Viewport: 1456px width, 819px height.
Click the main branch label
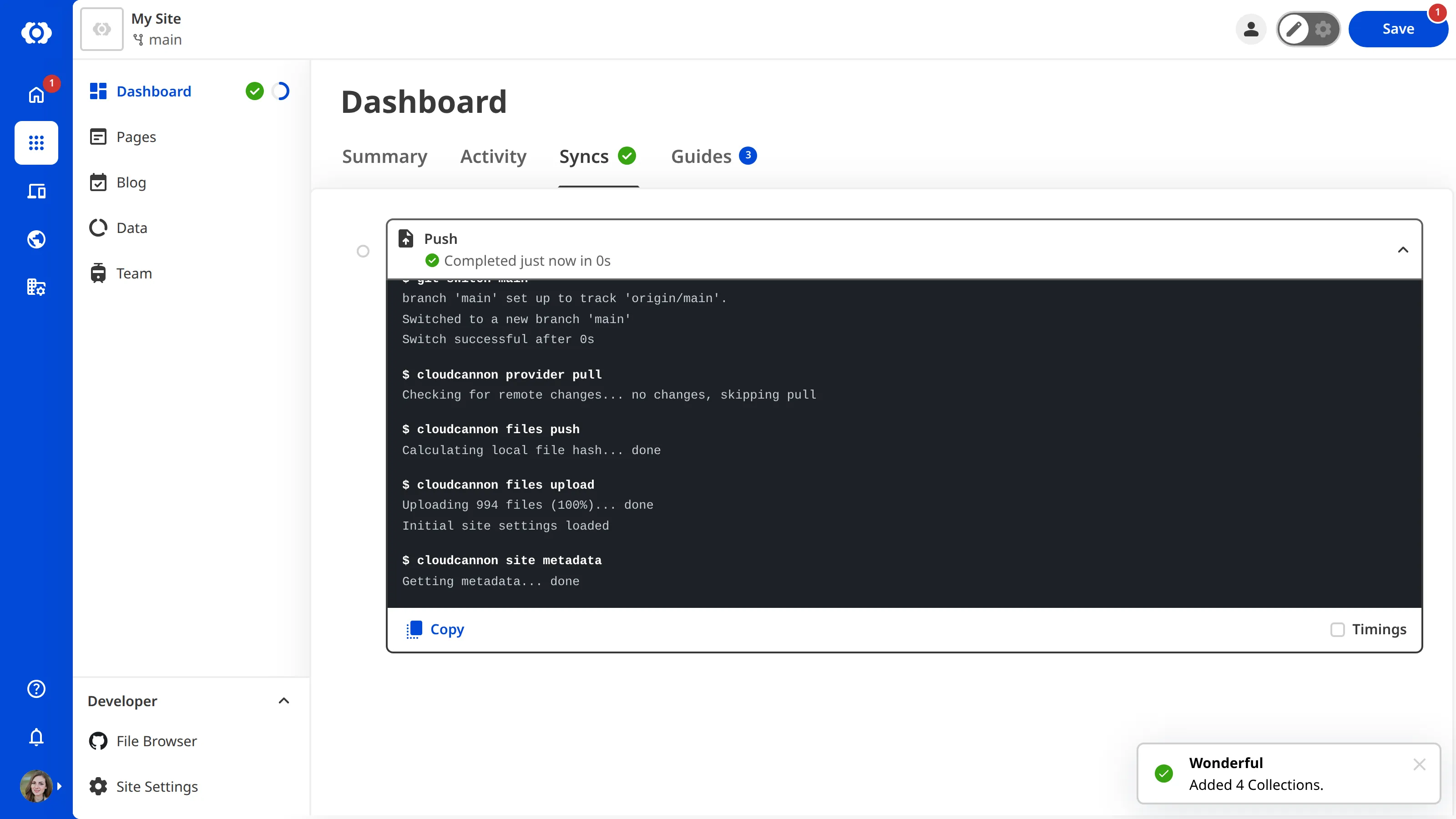(158, 40)
